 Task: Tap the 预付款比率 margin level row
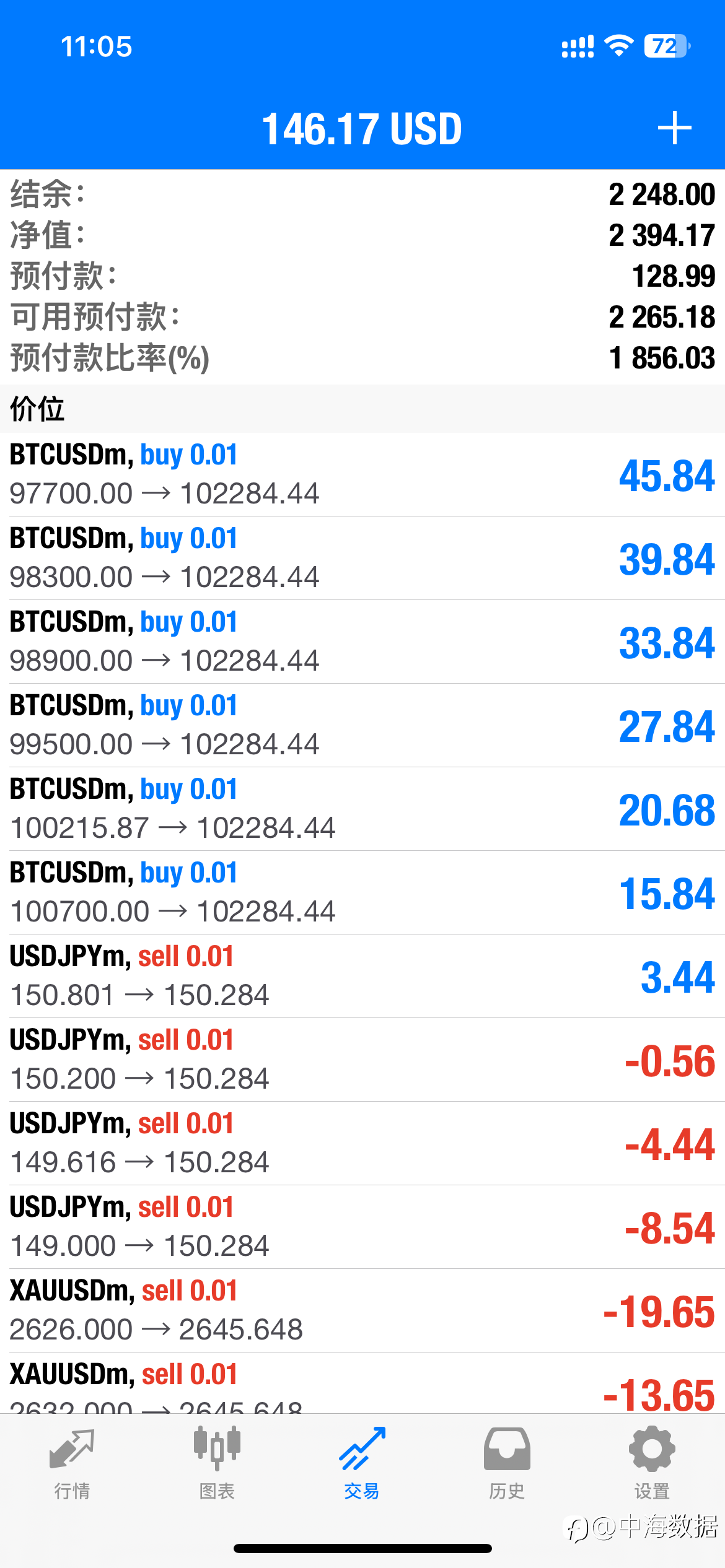coord(362,358)
